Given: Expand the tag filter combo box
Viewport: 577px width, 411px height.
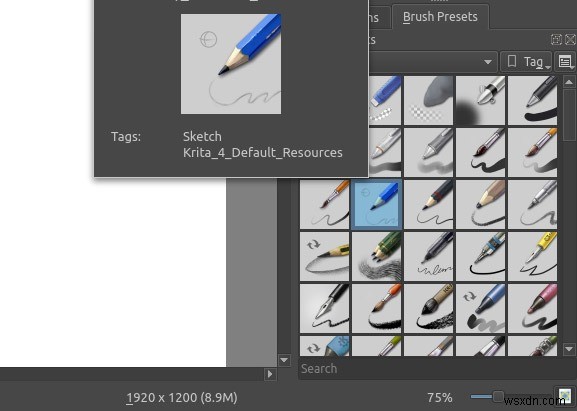Looking at the screenshot, I should tap(433, 62).
